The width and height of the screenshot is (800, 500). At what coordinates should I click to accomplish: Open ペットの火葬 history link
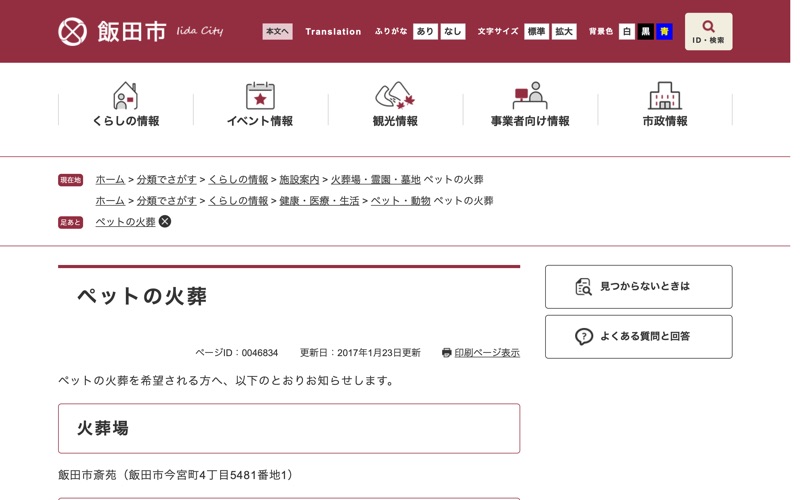[x=126, y=222]
